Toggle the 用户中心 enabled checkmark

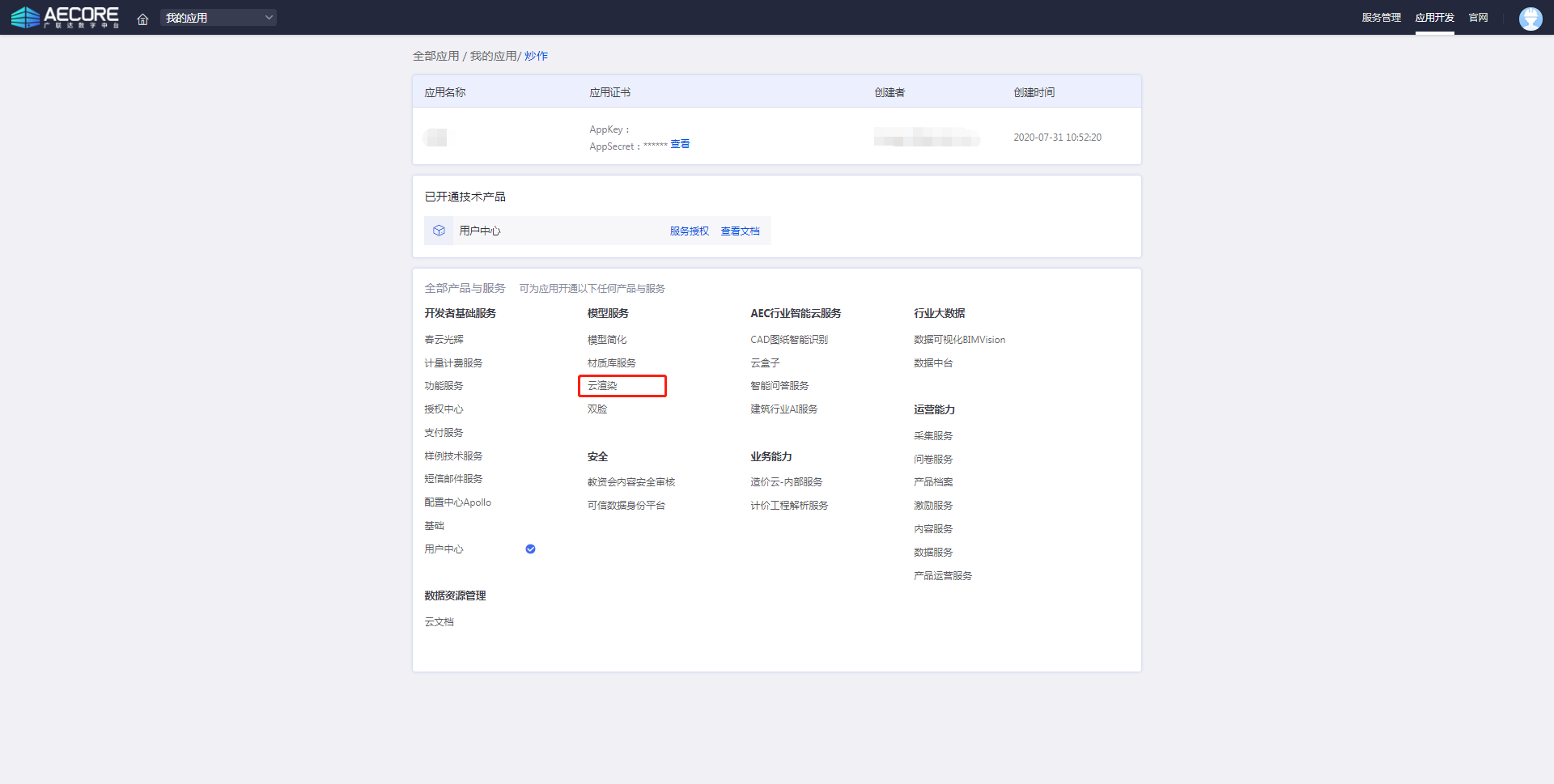[x=530, y=549]
